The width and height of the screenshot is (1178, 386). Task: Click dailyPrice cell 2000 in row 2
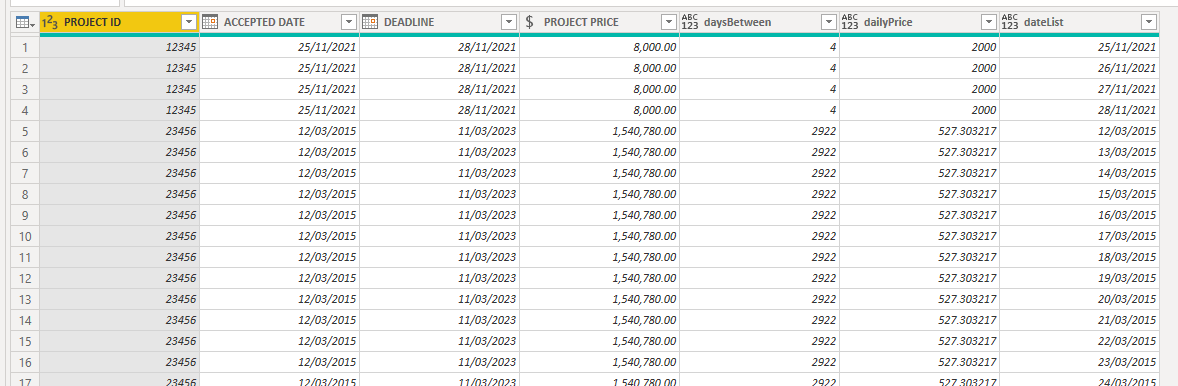pos(920,68)
